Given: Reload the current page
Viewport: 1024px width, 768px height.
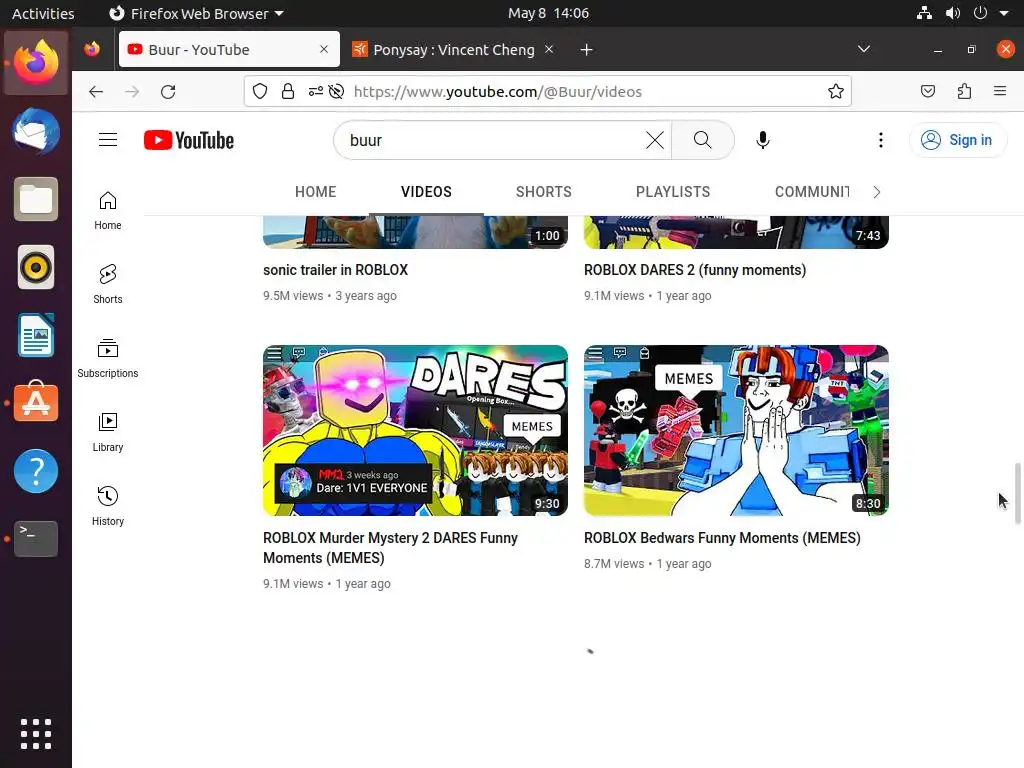Looking at the screenshot, I should pos(168,91).
